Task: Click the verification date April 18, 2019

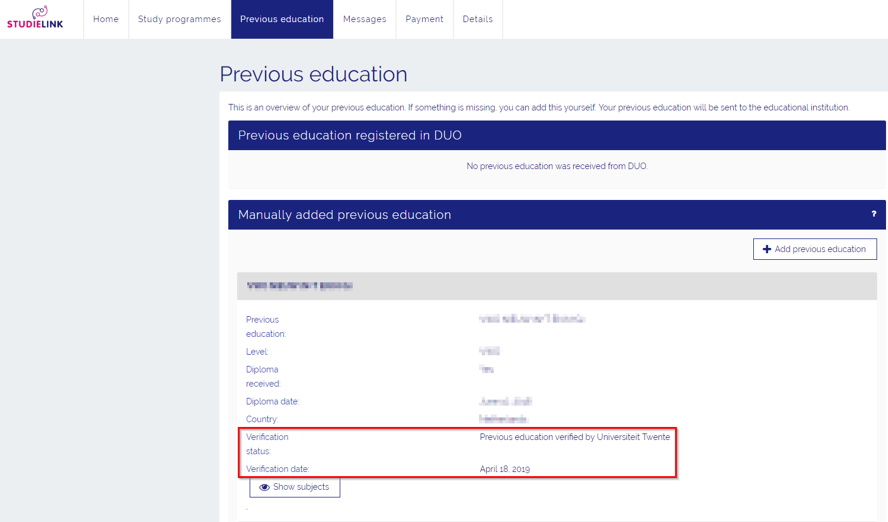Action: (505, 469)
